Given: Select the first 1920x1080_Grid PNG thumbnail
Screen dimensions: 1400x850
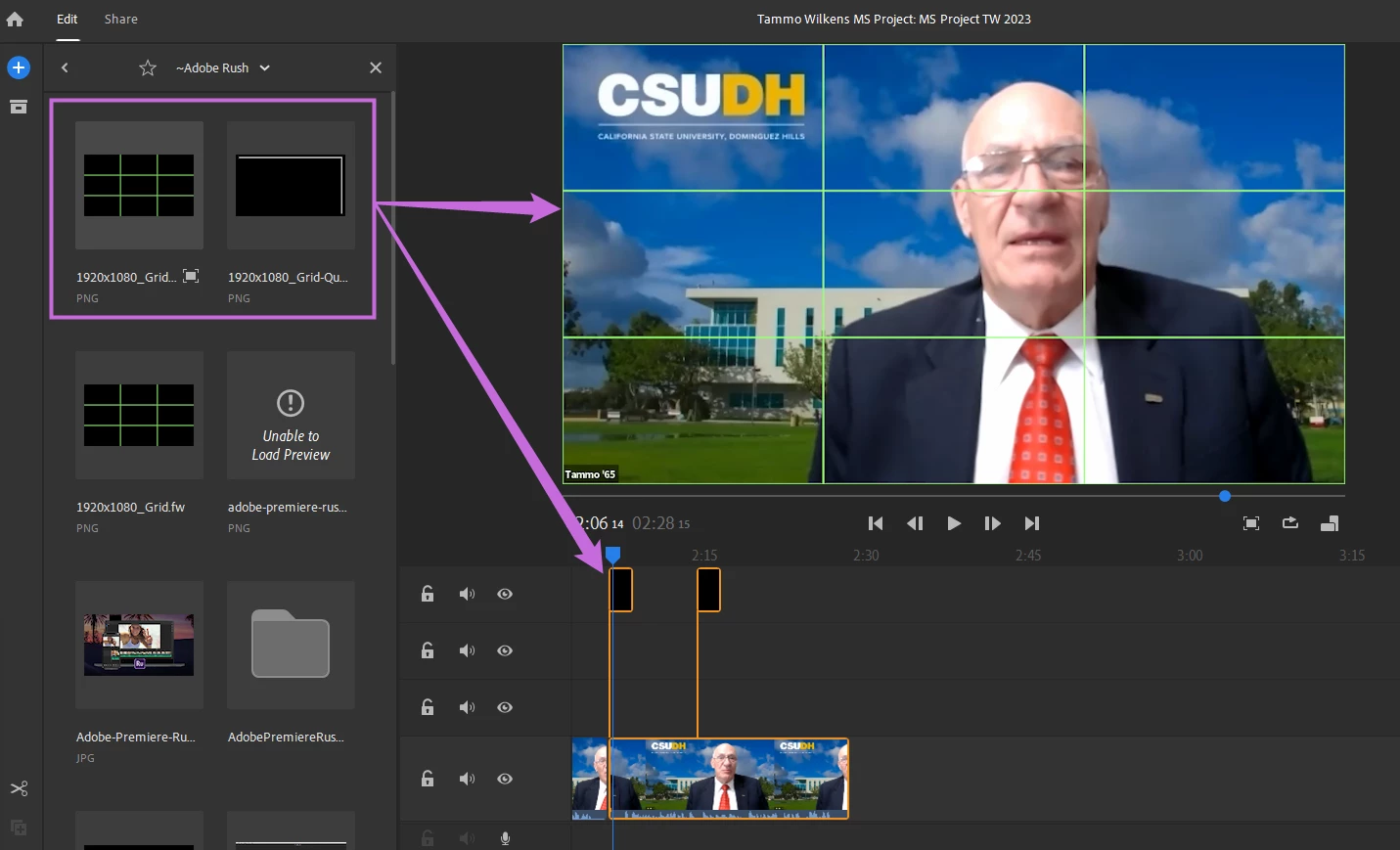Looking at the screenshot, I should [139, 185].
